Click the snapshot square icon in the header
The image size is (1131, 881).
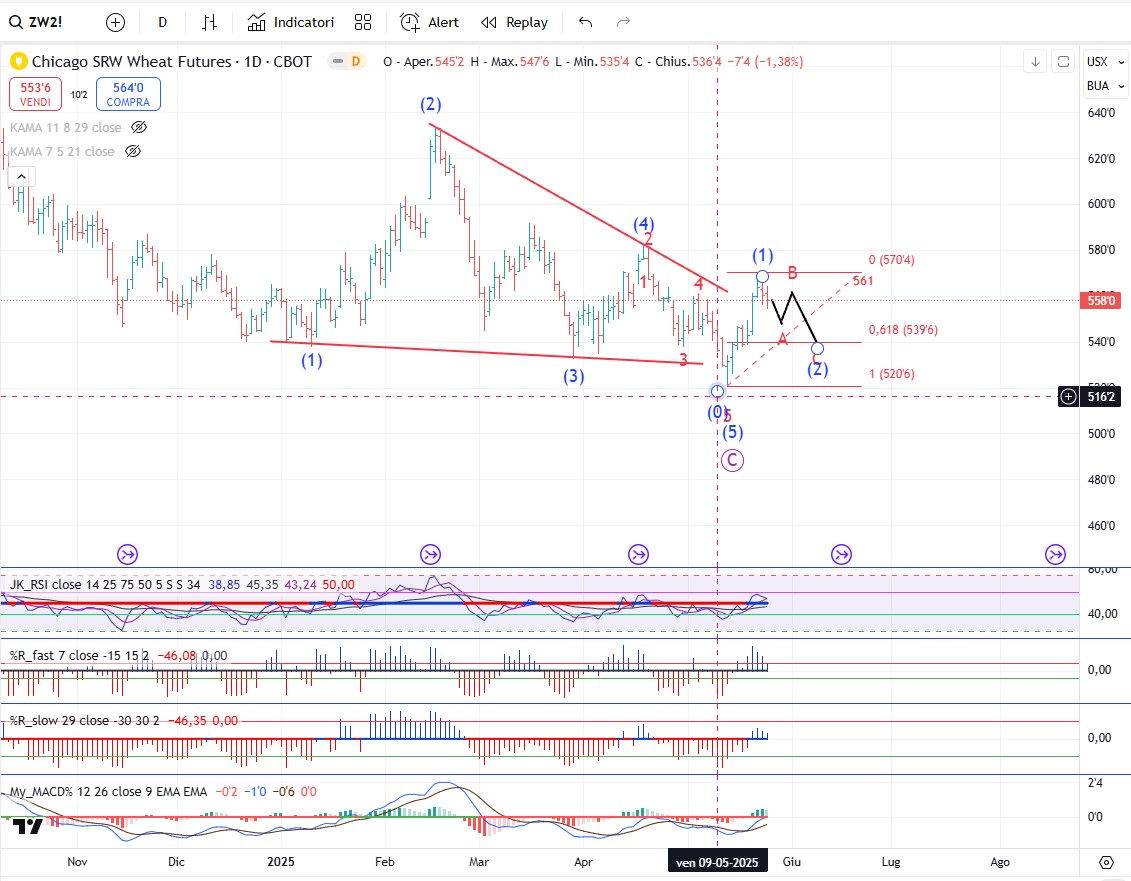click(1063, 61)
